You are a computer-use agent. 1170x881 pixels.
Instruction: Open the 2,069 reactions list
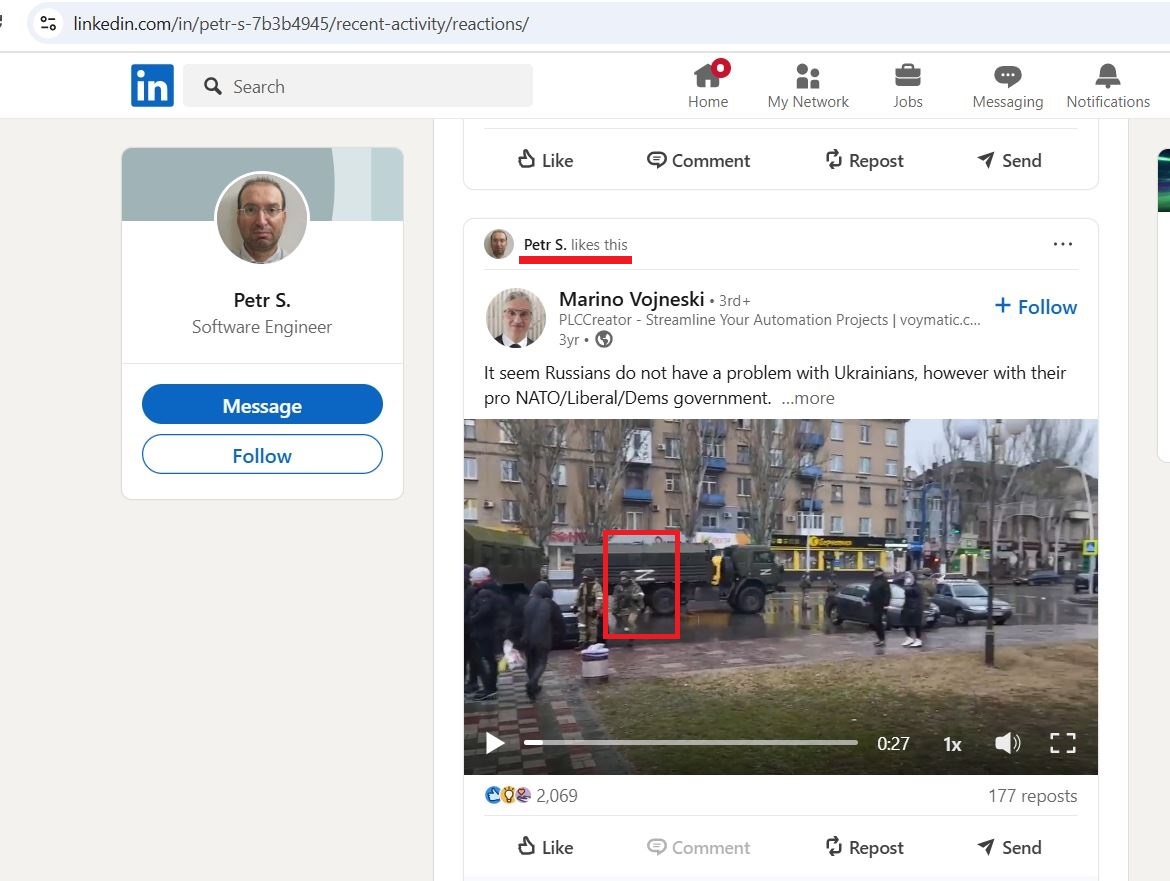click(531, 795)
